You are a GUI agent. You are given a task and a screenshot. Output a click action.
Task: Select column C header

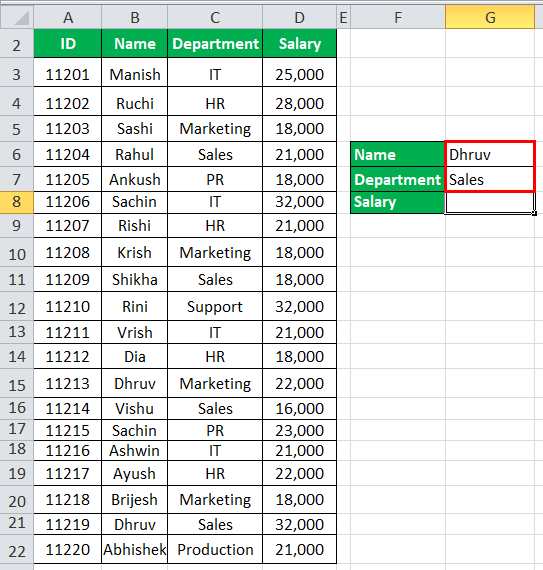point(215,17)
